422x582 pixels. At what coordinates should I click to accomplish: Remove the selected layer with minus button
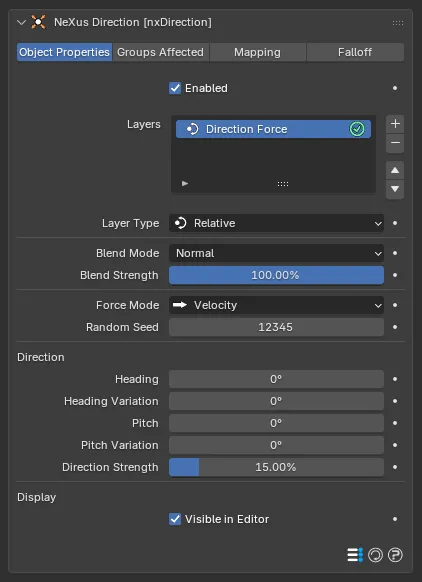pos(395,143)
